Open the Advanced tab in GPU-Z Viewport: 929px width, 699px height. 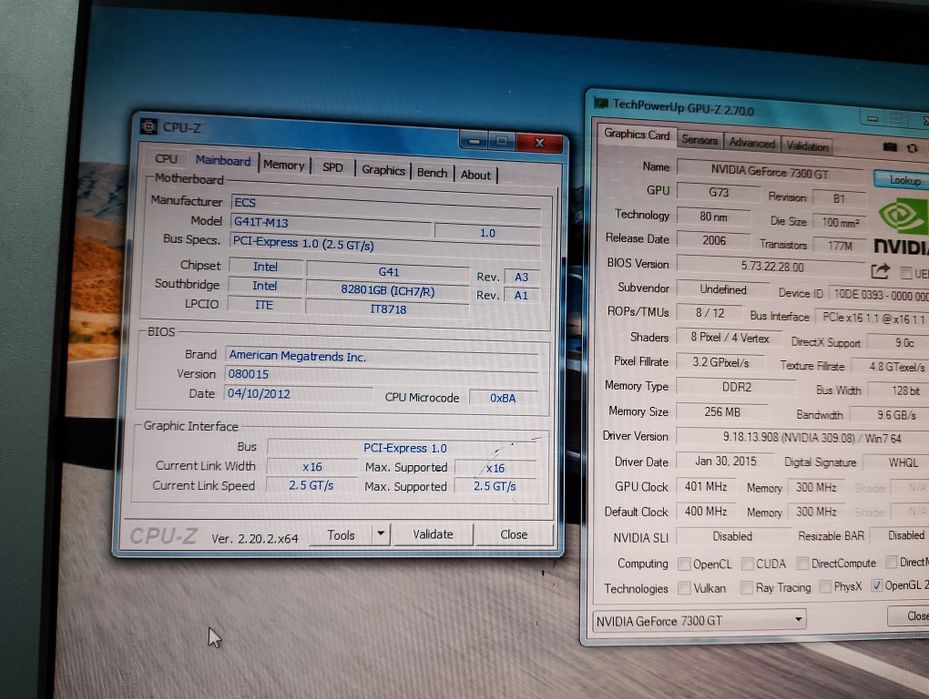click(x=752, y=143)
